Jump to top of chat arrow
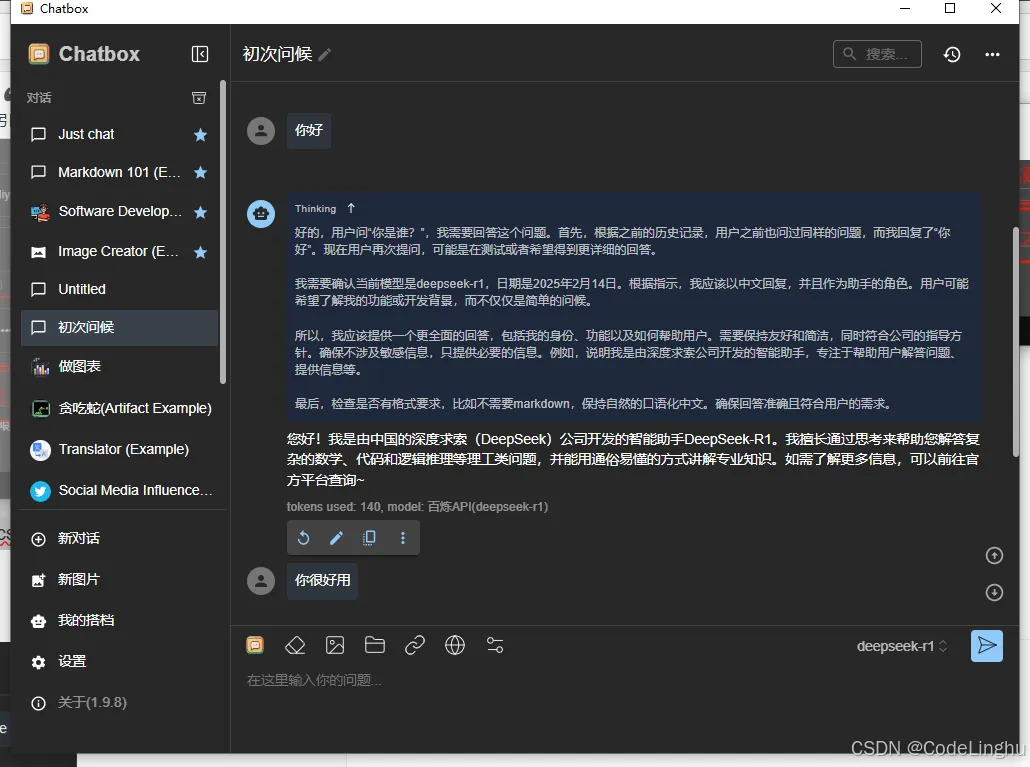Viewport: 1030px width, 767px height. [994, 556]
